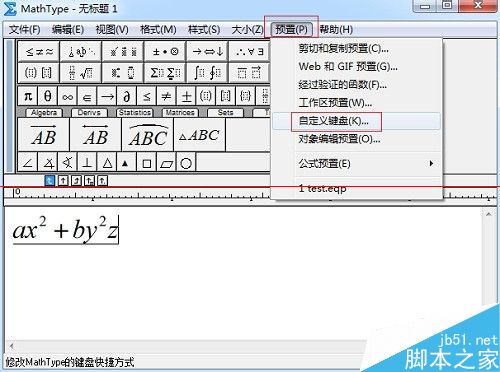Select the highlighted blue tab-stop alignment button
500x372 pixels.
(49, 181)
